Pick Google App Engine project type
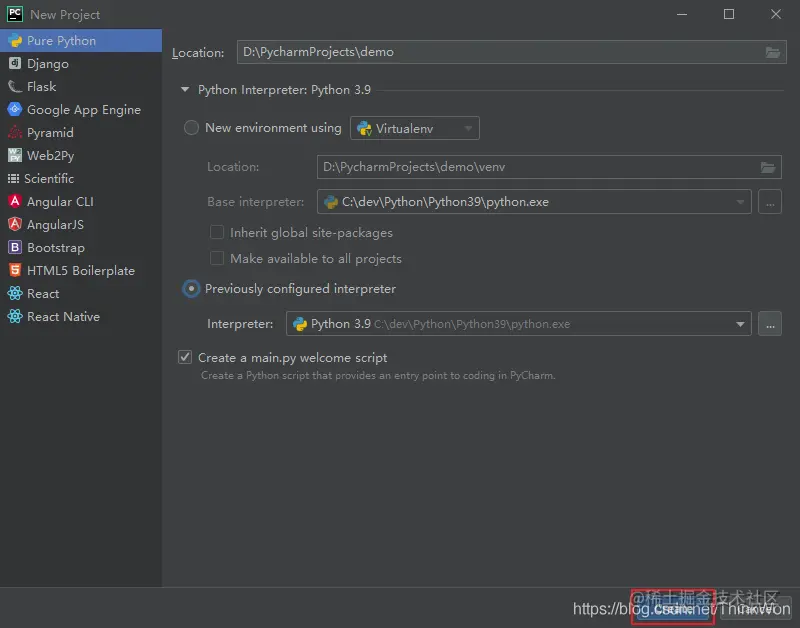This screenshot has width=800, height=628. [81, 109]
